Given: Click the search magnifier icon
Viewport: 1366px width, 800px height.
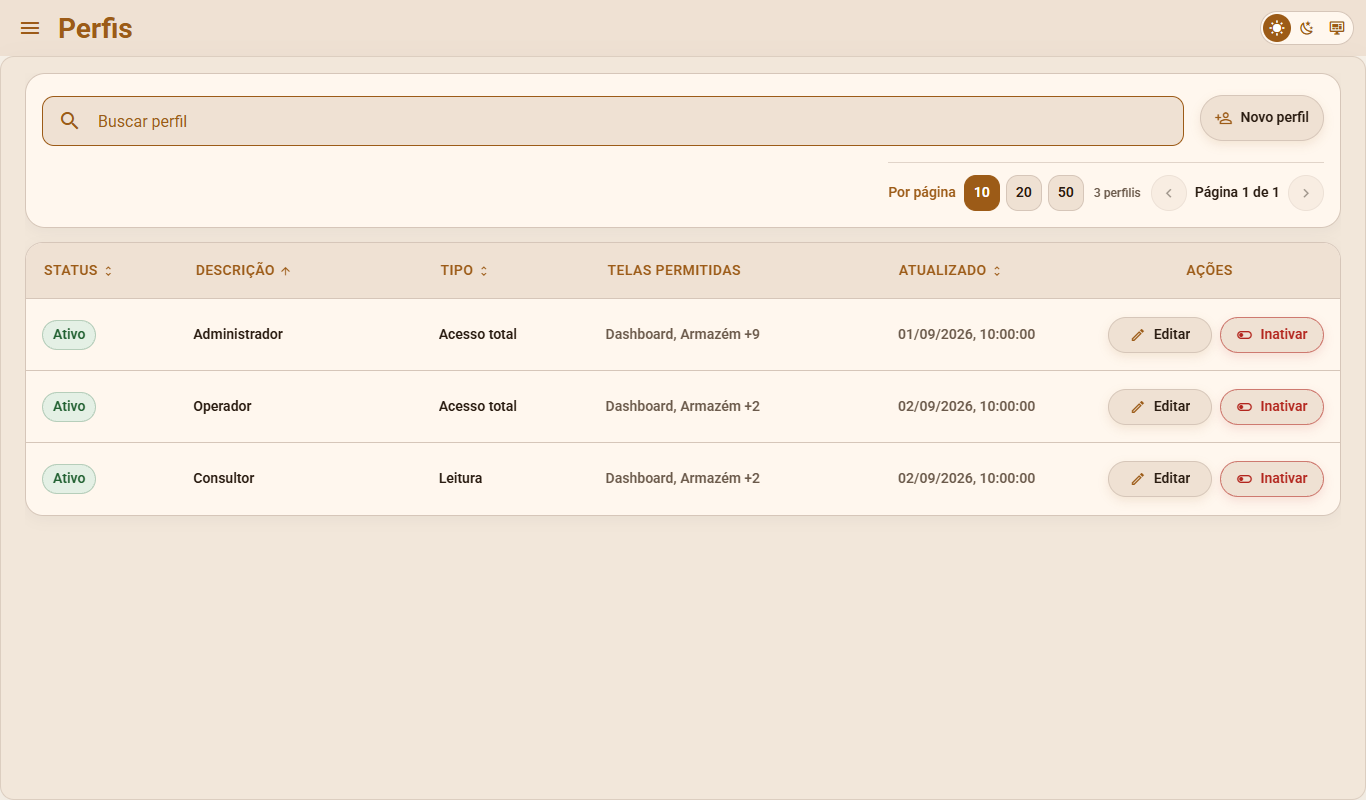Looking at the screenshot, I should [x=70, y=121].
